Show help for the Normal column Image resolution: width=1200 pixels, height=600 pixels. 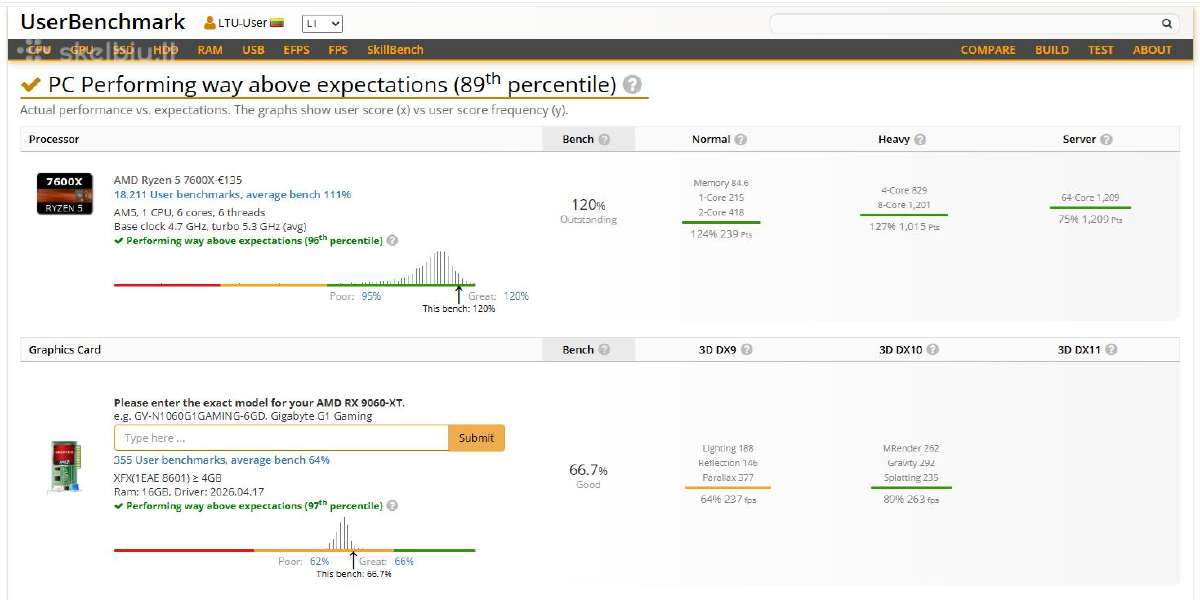tap(741, 140)
